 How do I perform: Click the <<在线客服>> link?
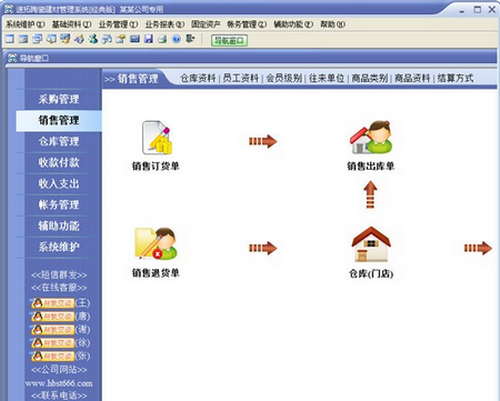point(59,287)
